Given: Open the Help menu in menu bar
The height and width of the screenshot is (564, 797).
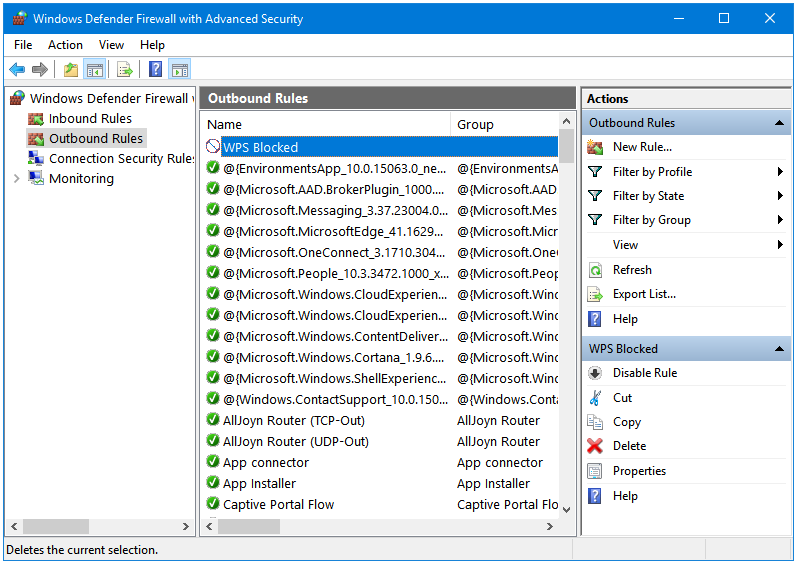Looking at the screenshot, I should [x=152, y=45].
